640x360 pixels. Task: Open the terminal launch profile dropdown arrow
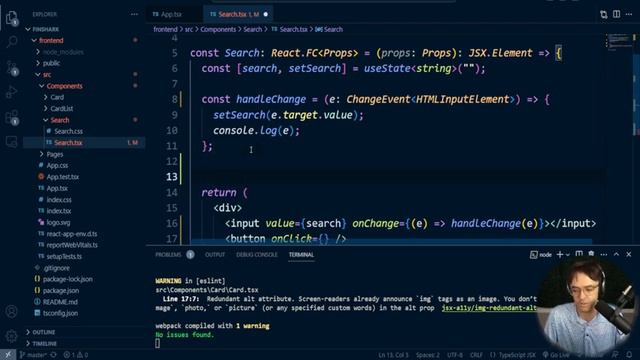(x=568, y=255)
